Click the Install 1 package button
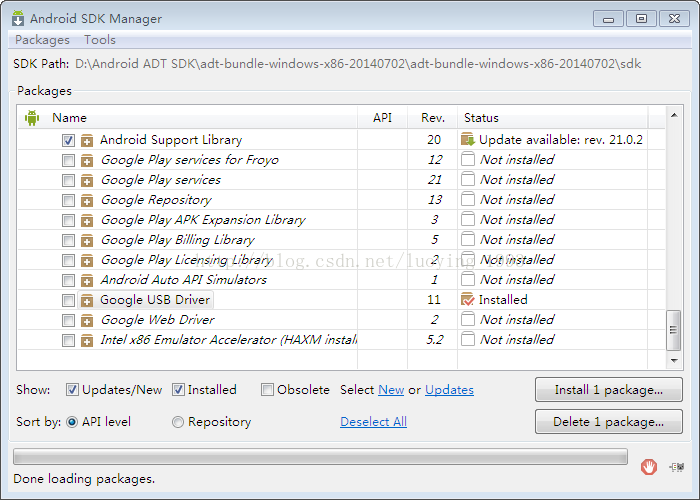Screen dimensions: 700x500 (608, 390)
